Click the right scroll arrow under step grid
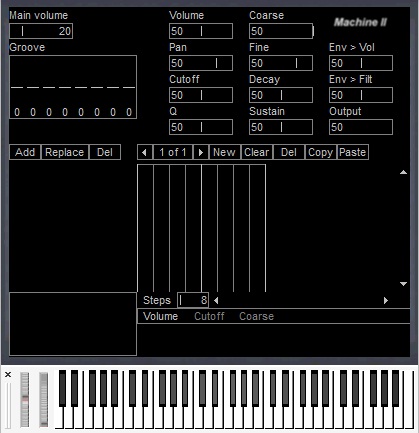The width and height of the screenshot is (419, 433). click(x=386, y=300)
